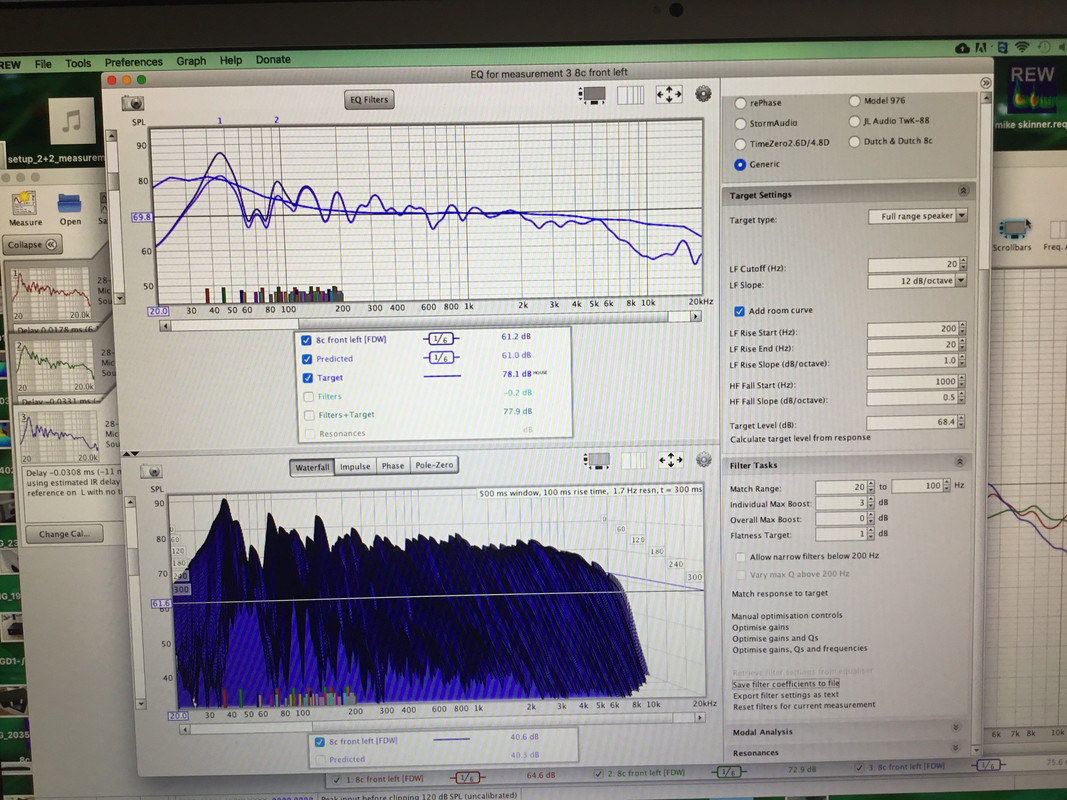Open Graph menu
The width and height of the screenshot is (1067, 800).
pos(191,61)
